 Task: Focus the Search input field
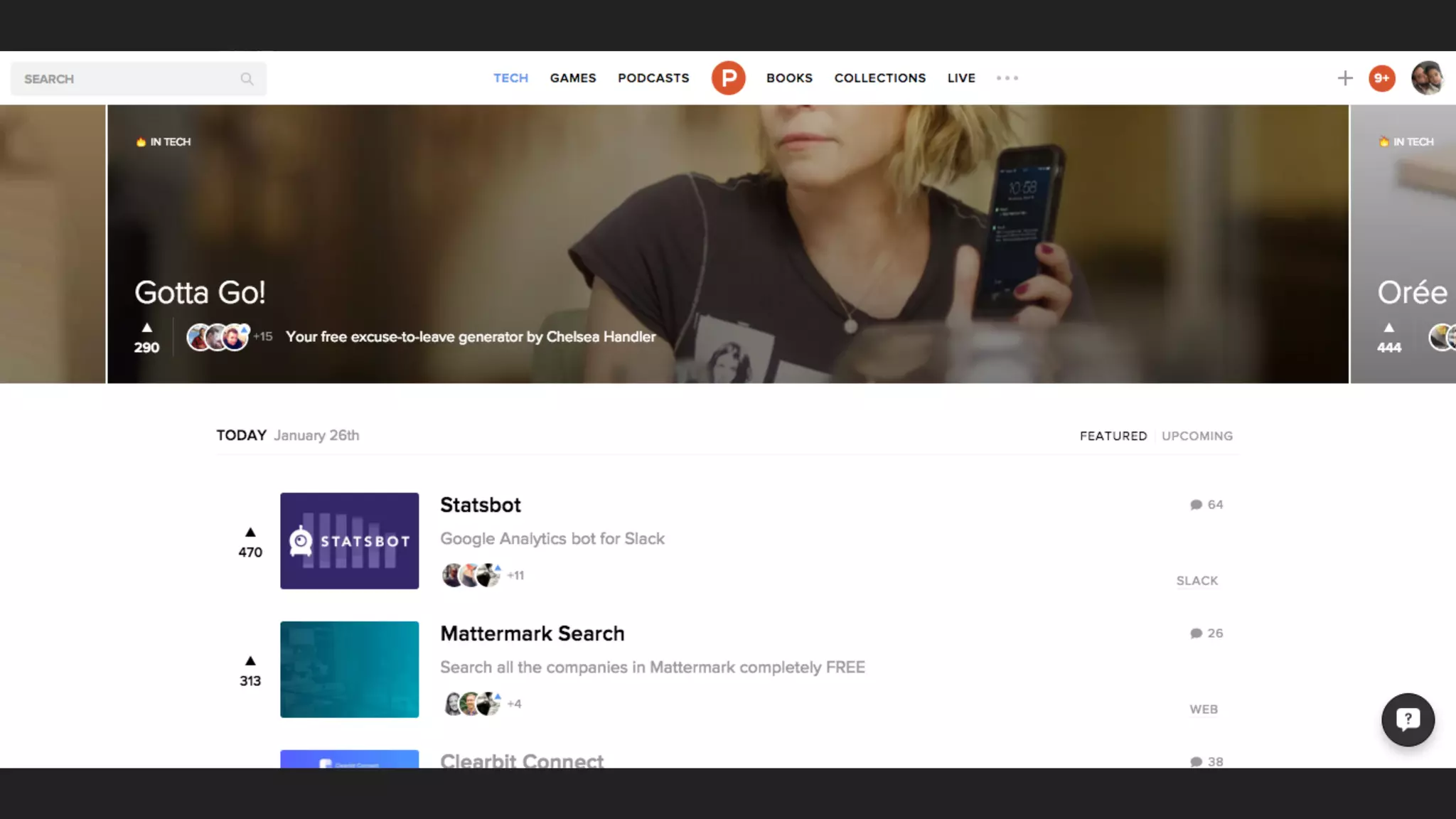128,79
